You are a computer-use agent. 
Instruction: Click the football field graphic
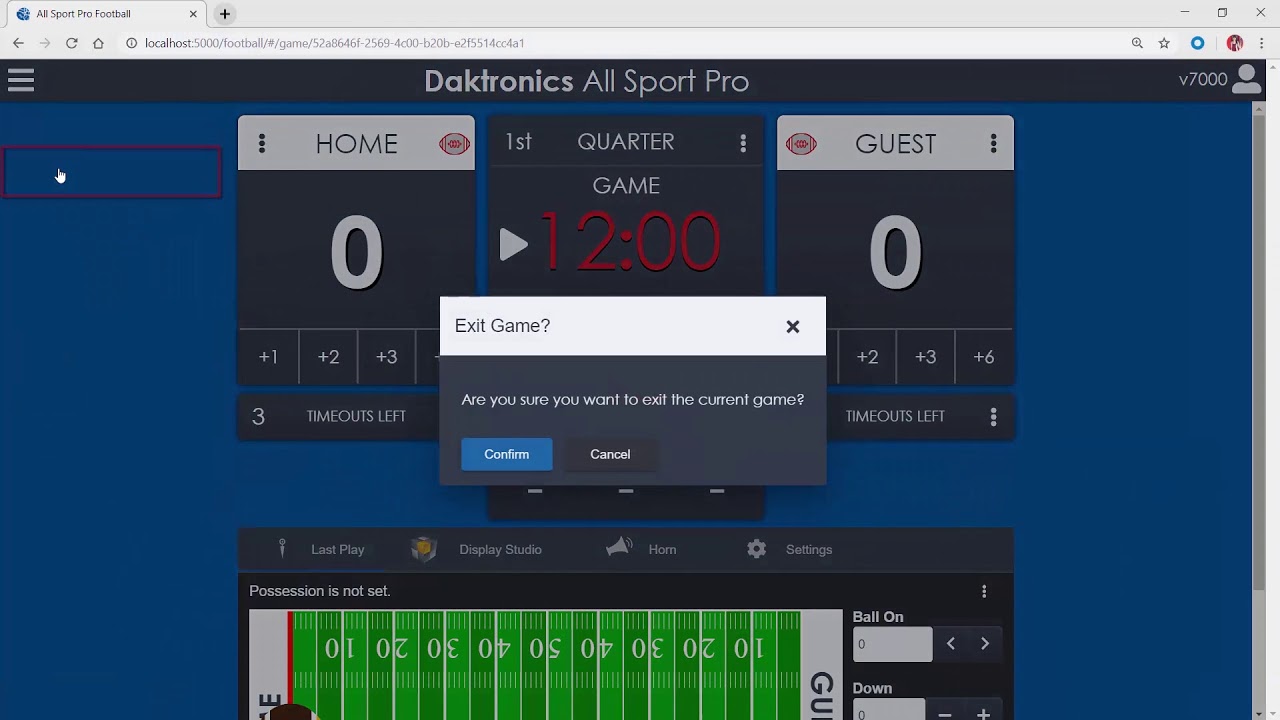546,665
